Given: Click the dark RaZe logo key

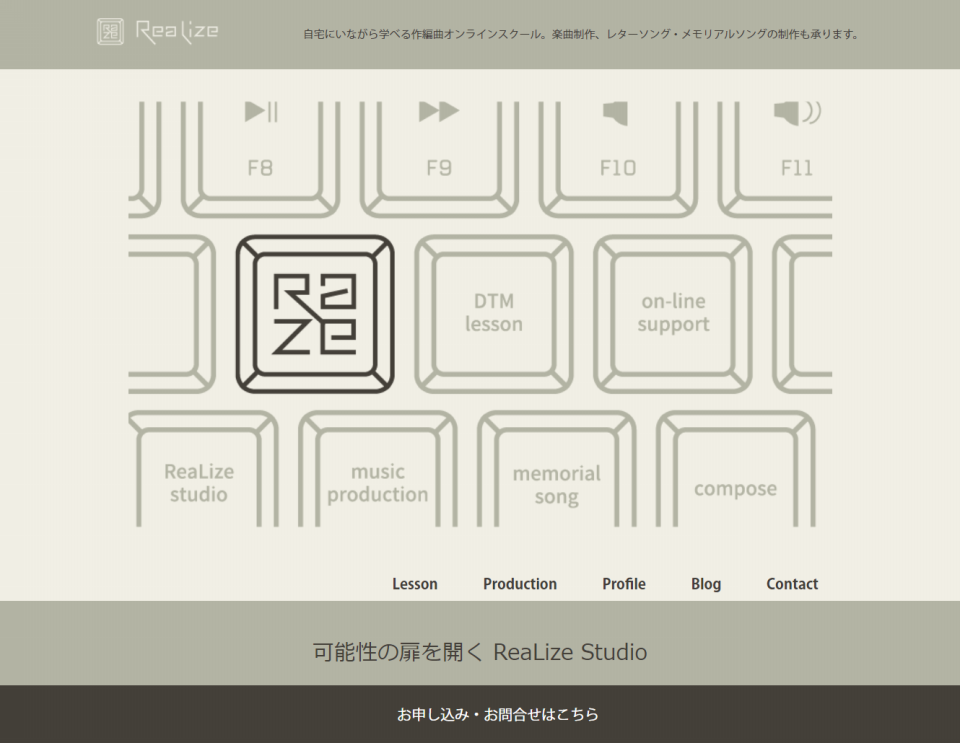Looking at the screenshot, I should pyautogui.click(x=315, y=314).
